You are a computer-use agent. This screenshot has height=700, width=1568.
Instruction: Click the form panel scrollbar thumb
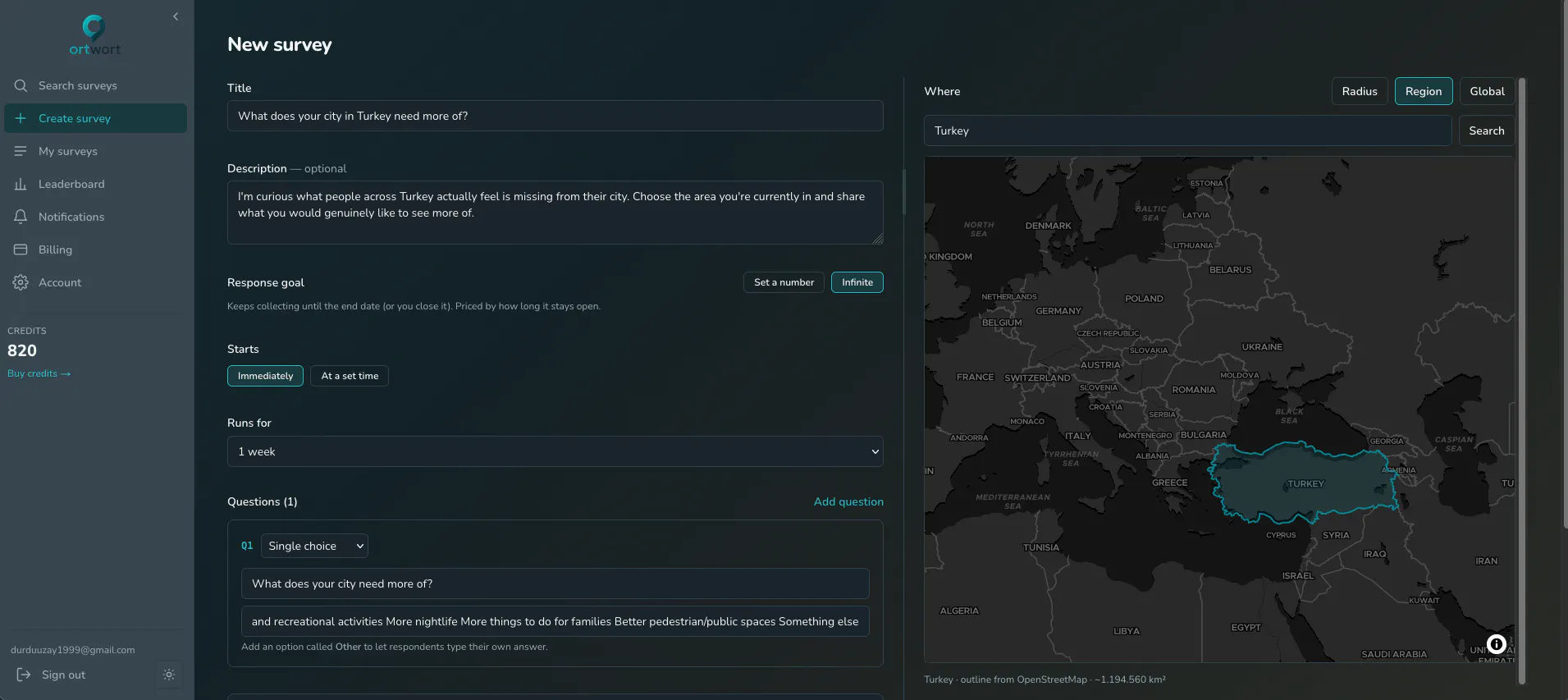click(903, 192)
